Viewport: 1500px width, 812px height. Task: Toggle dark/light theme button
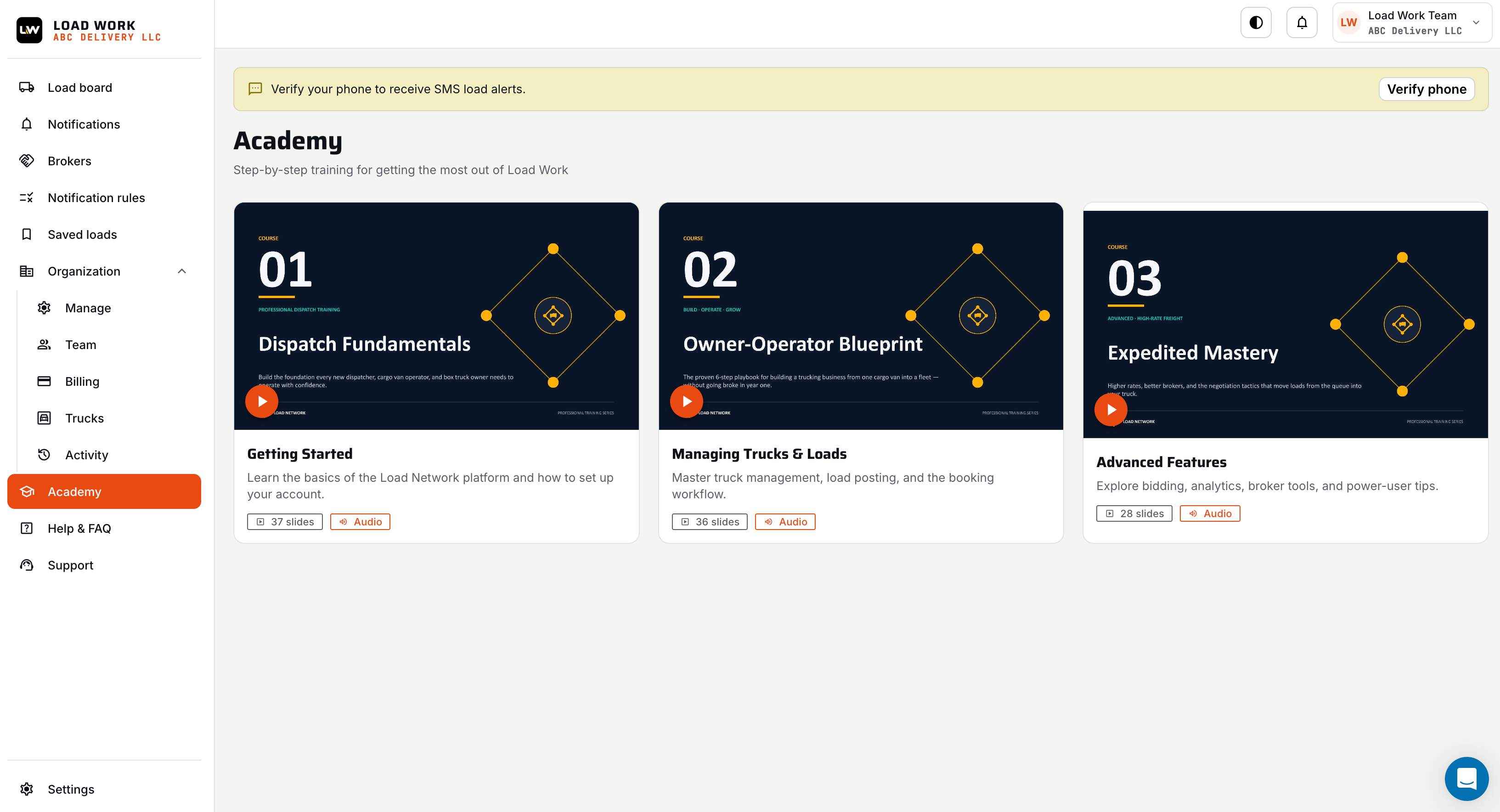(x=1256, y=23)
